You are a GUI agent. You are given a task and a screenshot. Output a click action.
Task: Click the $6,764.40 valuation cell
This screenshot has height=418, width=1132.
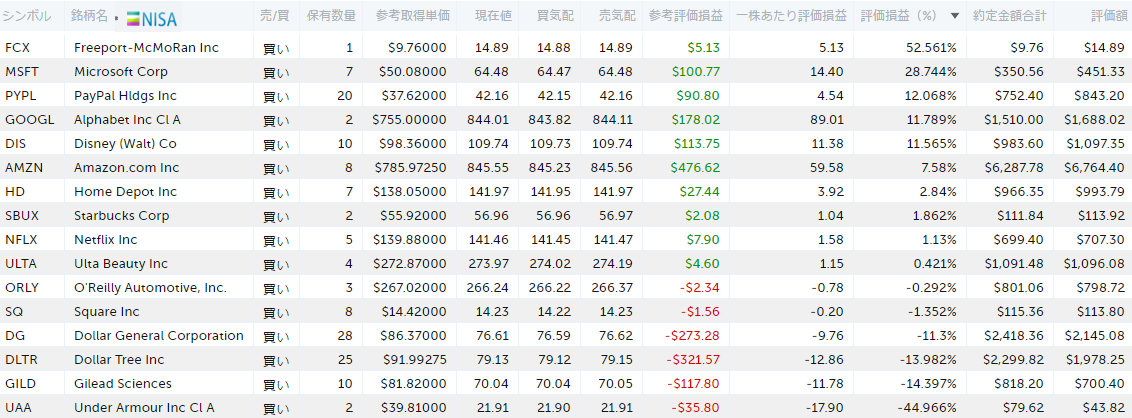(1094, 167)
